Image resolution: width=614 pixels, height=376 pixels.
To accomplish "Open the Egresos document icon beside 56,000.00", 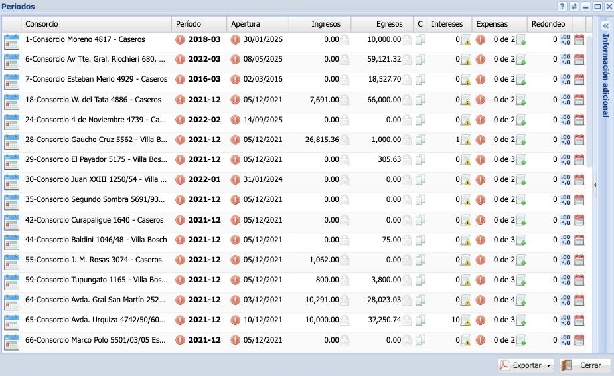I will click(407, 100).
